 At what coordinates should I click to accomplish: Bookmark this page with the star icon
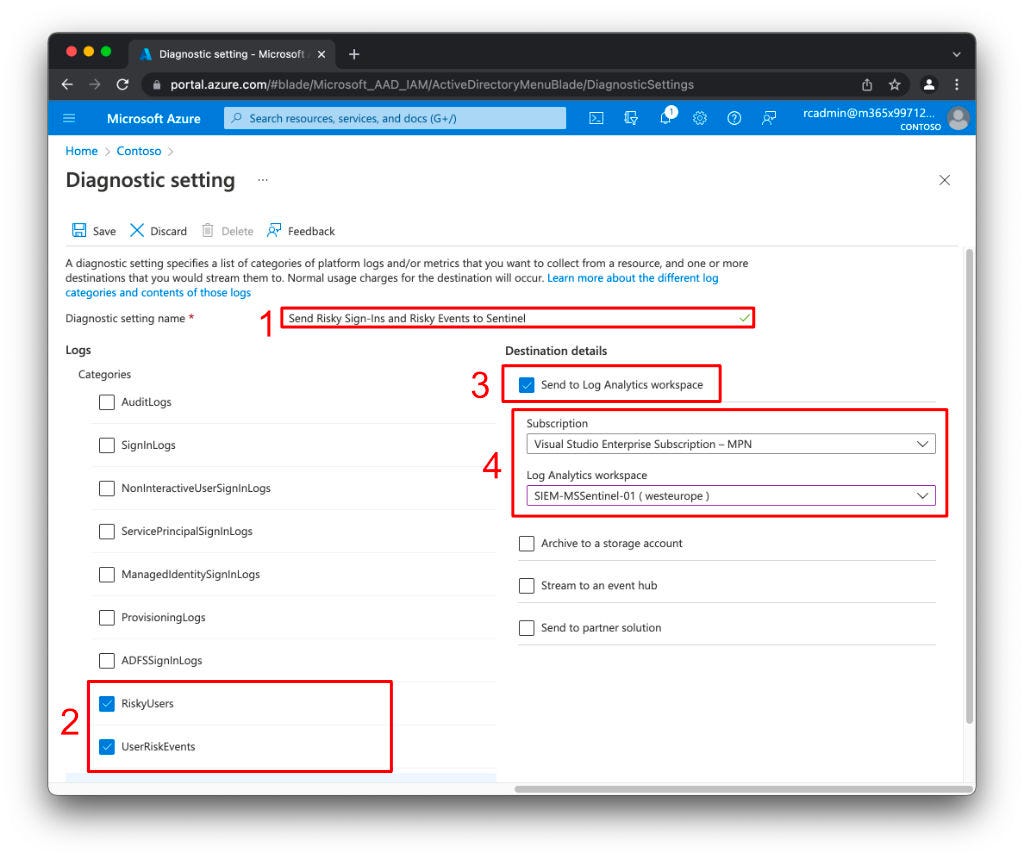click(895, 84)
